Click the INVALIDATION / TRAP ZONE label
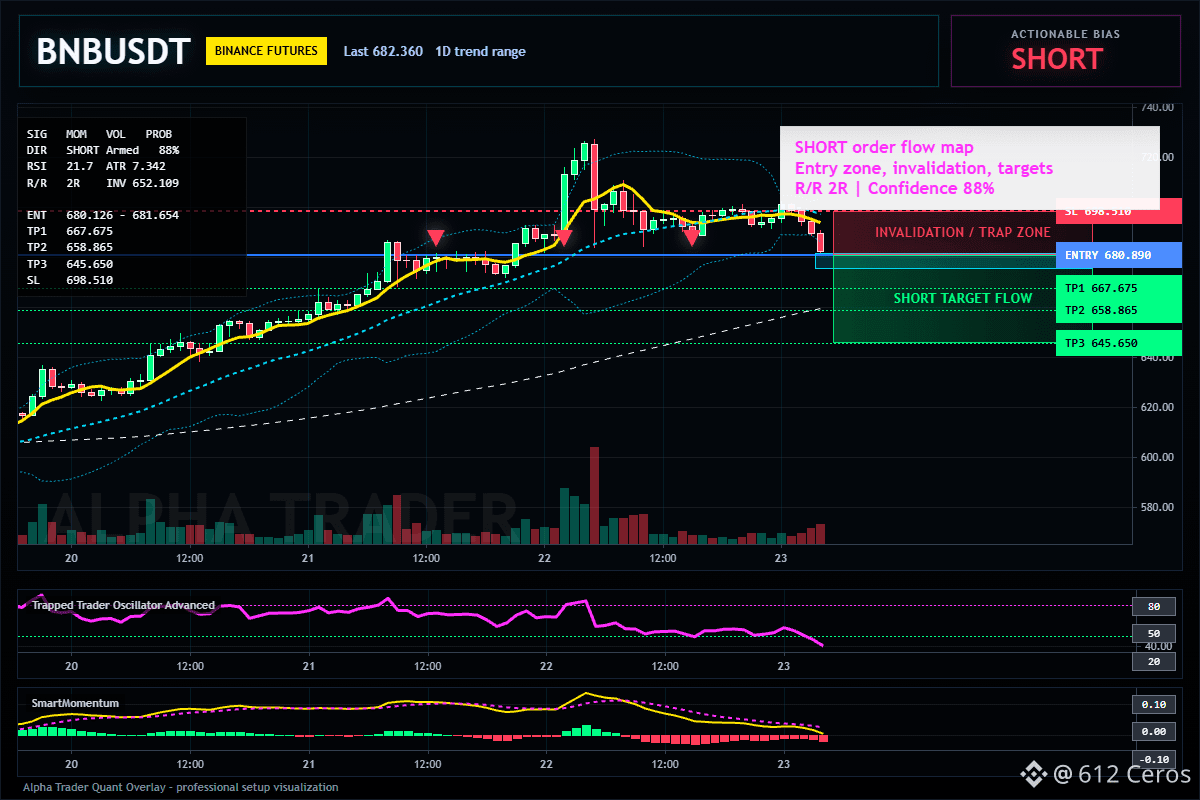The height and width of the screenshot is (800, 1200). (x=963, y=232)
